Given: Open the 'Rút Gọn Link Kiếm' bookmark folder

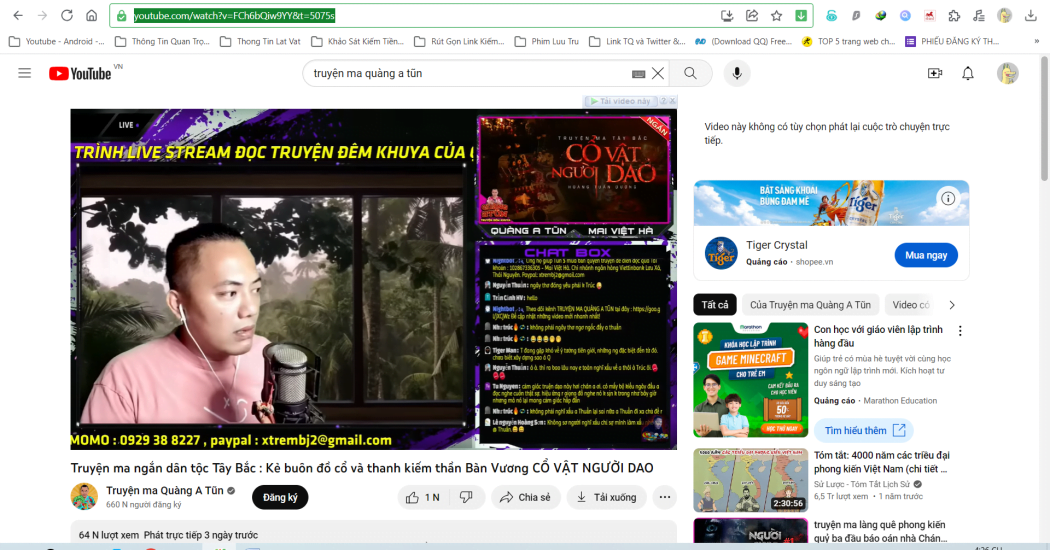Looking at the screenshot, I should 459,42.
